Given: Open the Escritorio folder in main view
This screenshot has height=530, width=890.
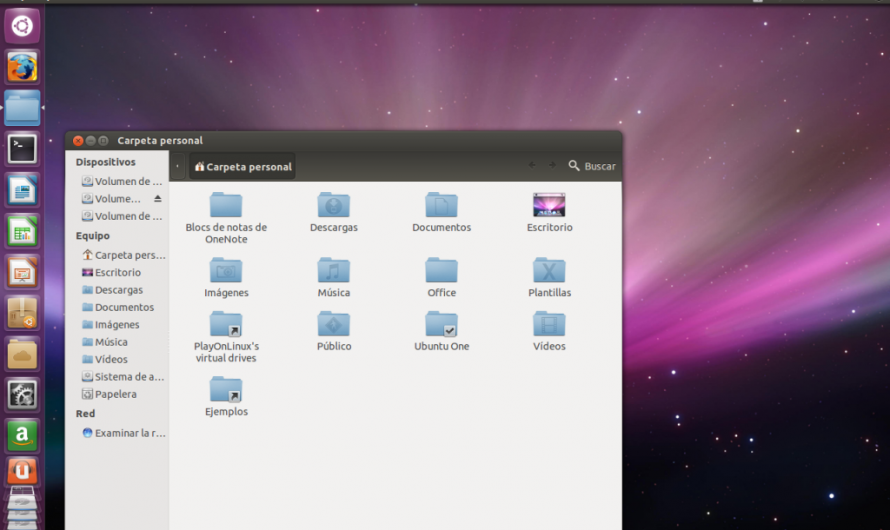Looking at the screenshot, I should click(549, 205).
